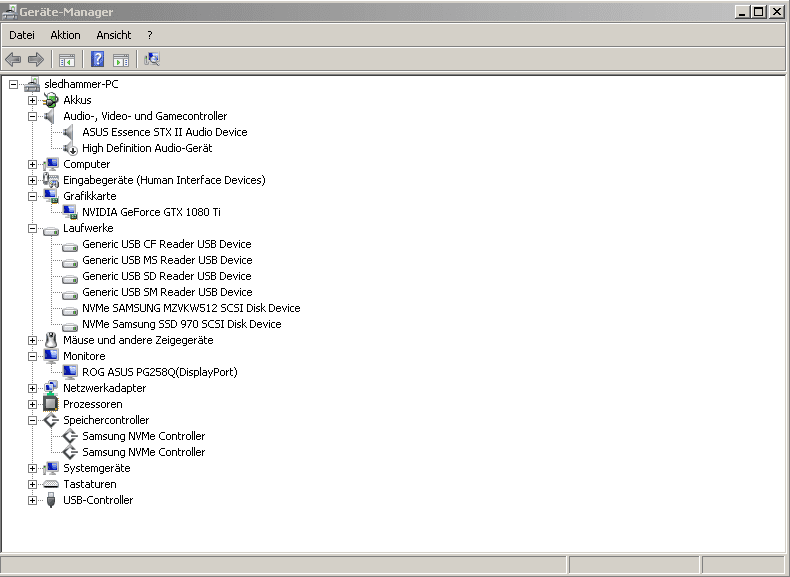Collapse the Laufwerke category
Image resolution: width=790 pixels, height=577 pixels.
32,229
